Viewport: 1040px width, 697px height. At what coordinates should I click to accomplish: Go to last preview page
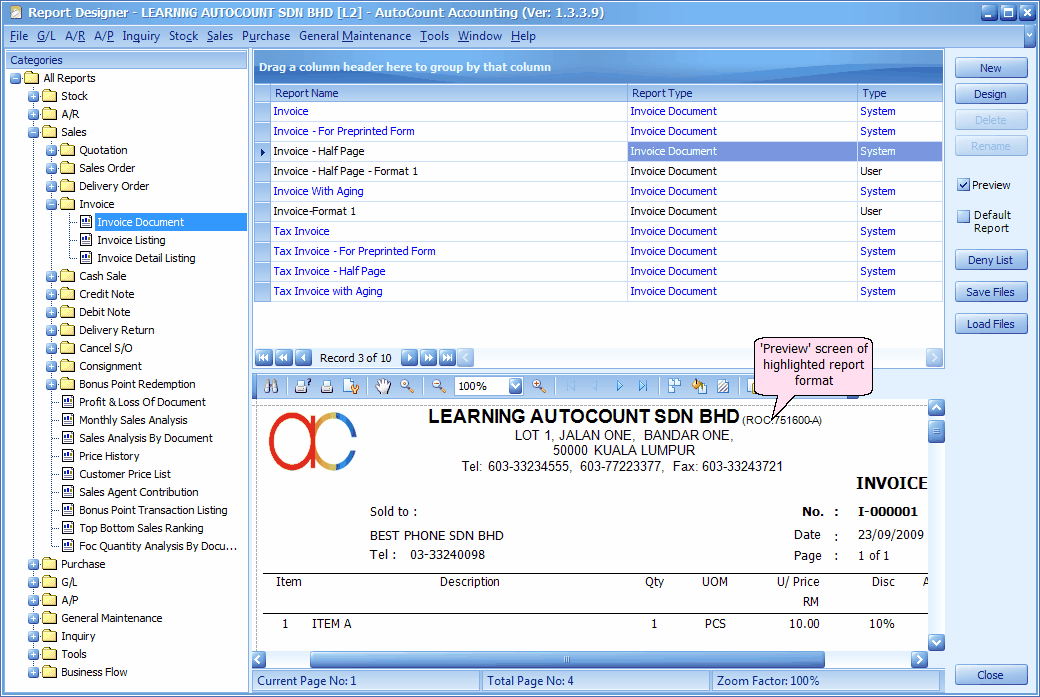643,386
